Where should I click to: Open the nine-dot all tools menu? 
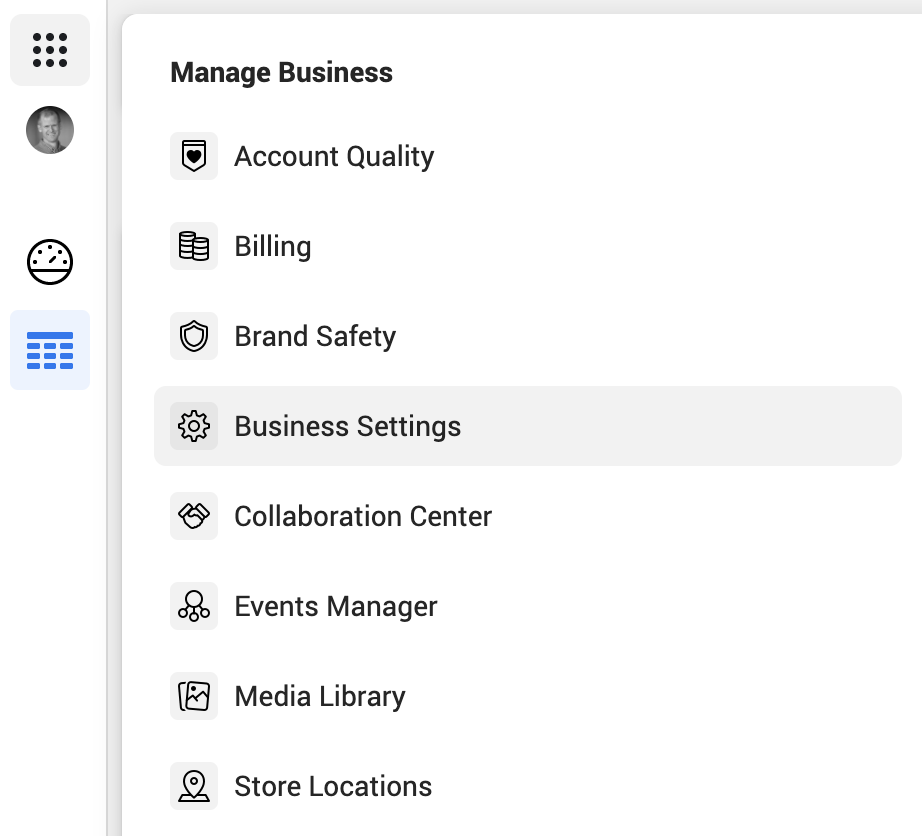(x=50, y=50)
